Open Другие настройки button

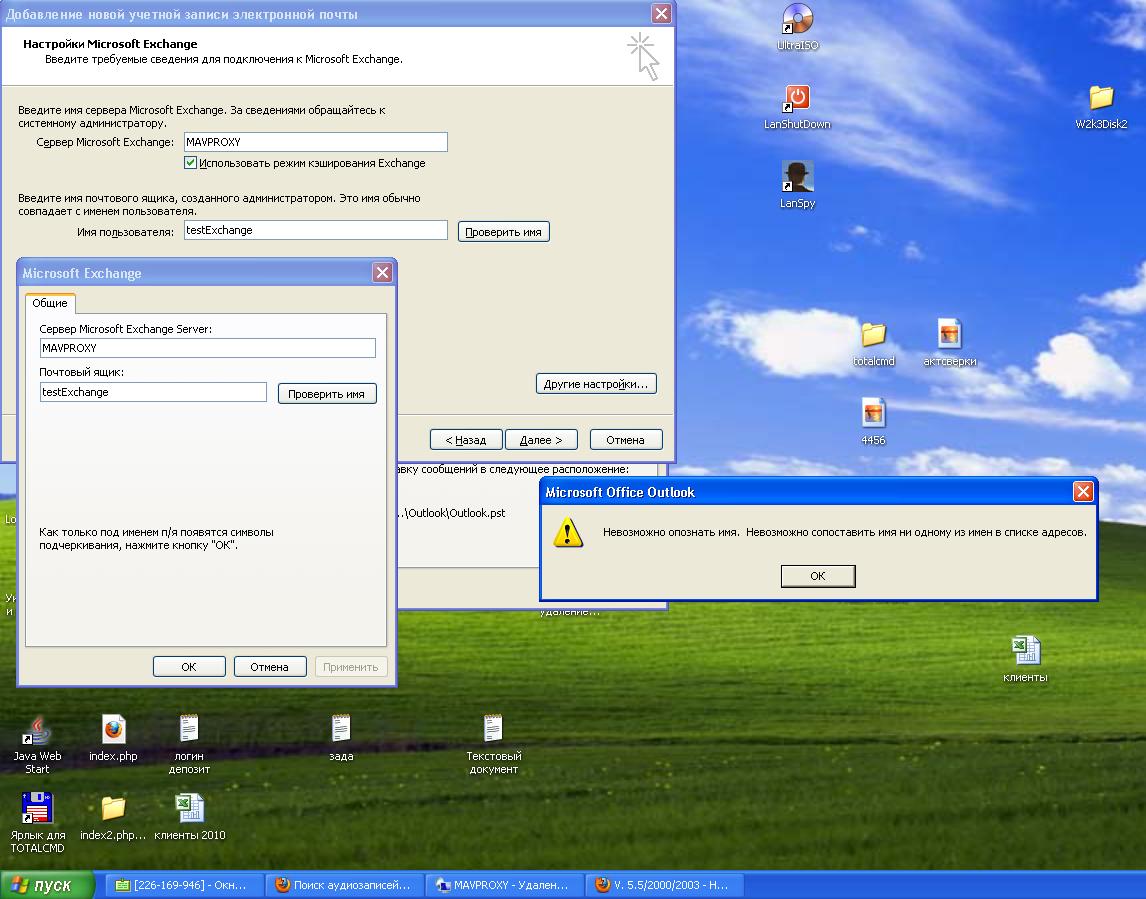[x=596, y=384]
